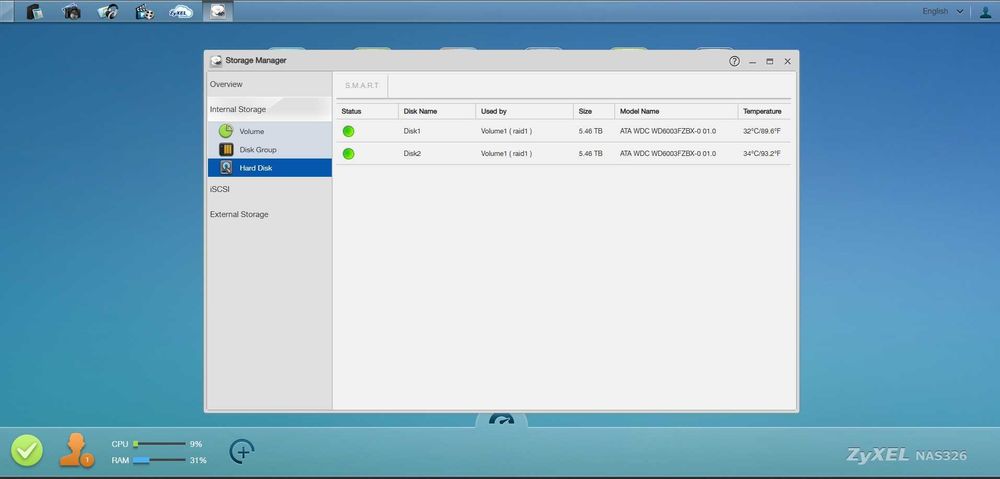
Task: Open the user account icon at top right
Action: point(985,11)
